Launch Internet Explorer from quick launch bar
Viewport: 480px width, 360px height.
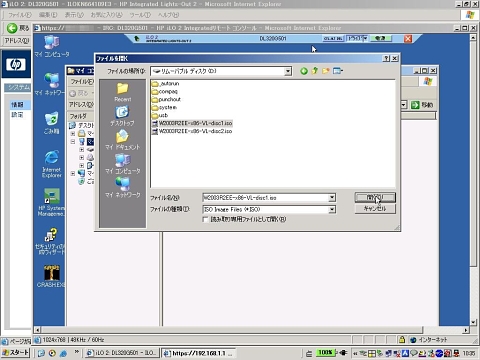tap(63, 353)
